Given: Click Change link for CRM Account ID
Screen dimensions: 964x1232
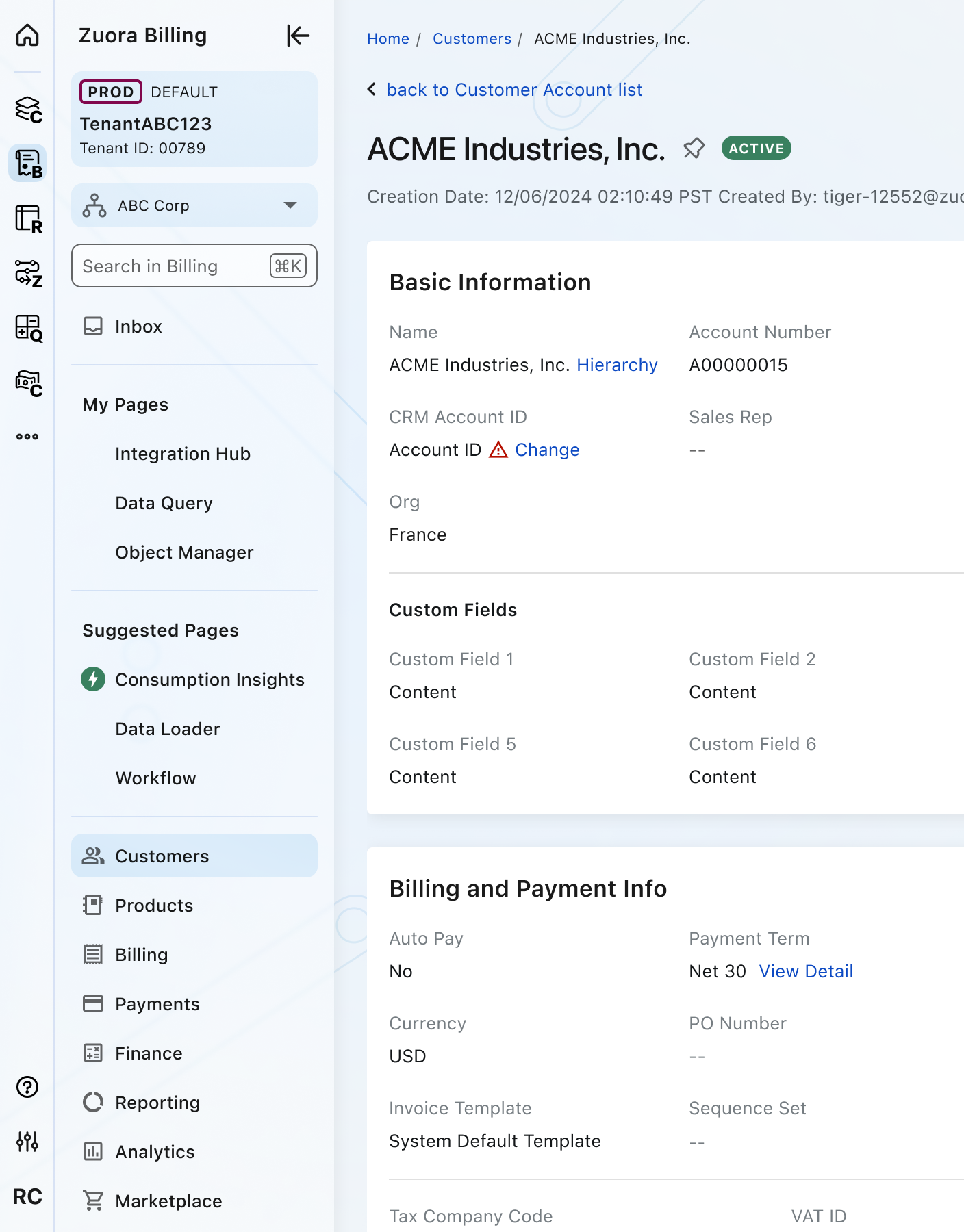Looking at the screenshot, I should pos(547,450).
